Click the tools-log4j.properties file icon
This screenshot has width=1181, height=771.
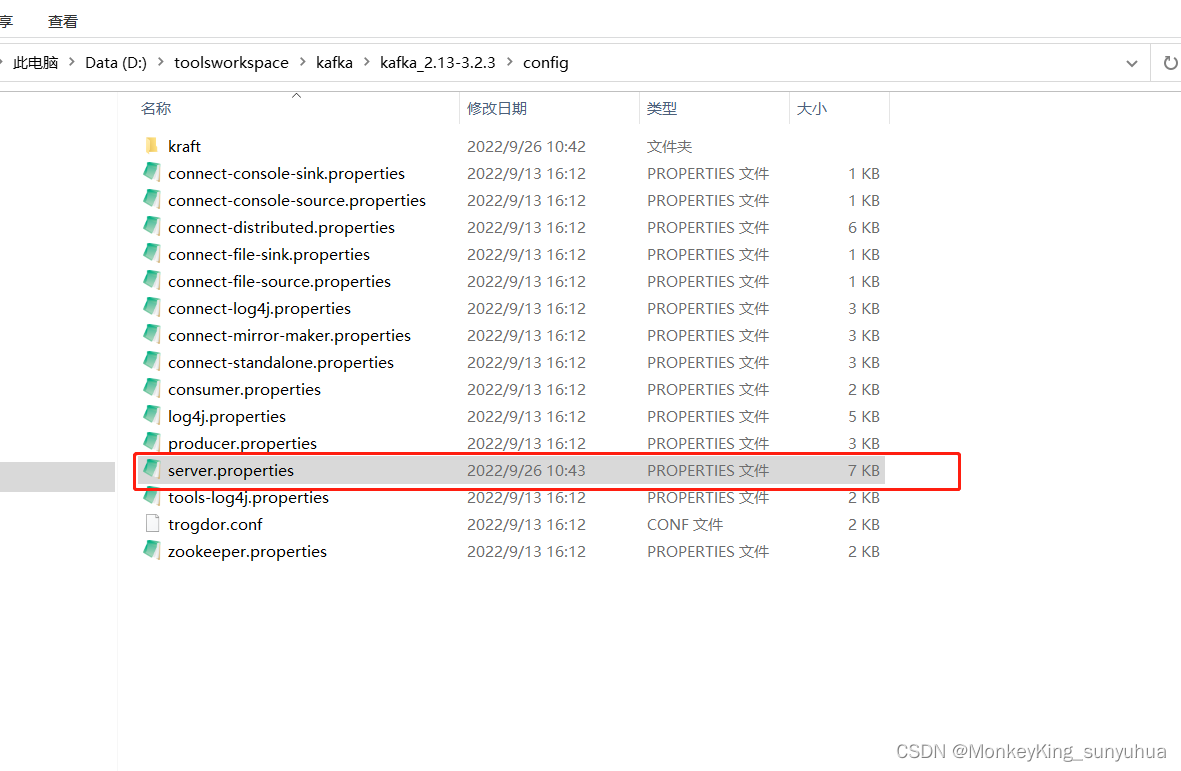[x=152, y=497]
